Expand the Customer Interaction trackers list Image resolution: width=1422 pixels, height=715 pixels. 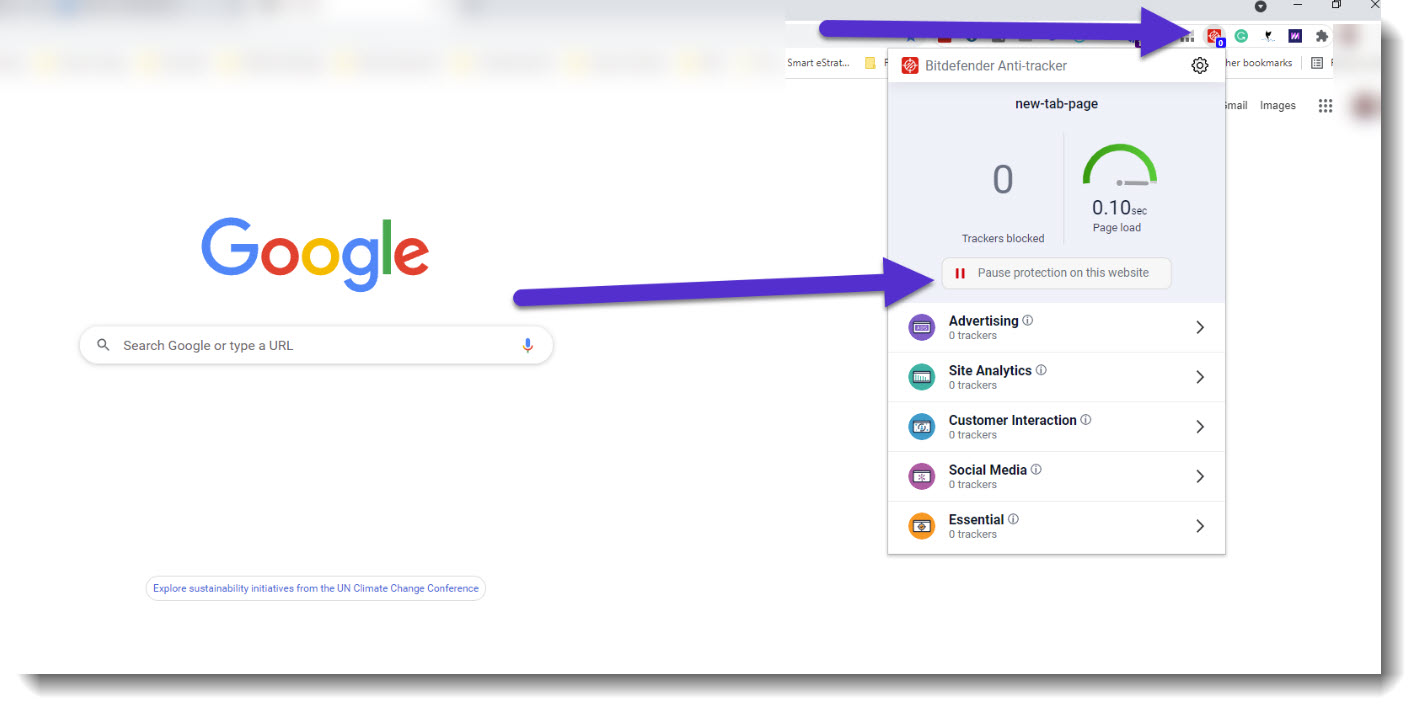(1200, 427)
